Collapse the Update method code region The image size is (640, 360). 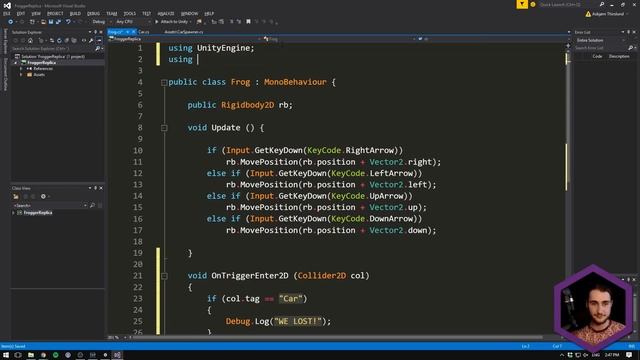click(164, 128)
